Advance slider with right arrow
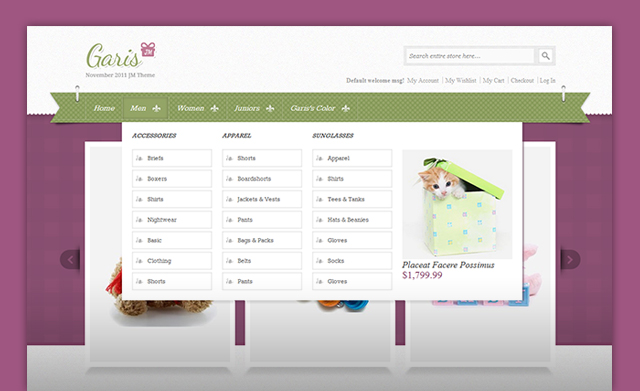The image size is (640, 391). pyautogui.click(x=570, y=259)
